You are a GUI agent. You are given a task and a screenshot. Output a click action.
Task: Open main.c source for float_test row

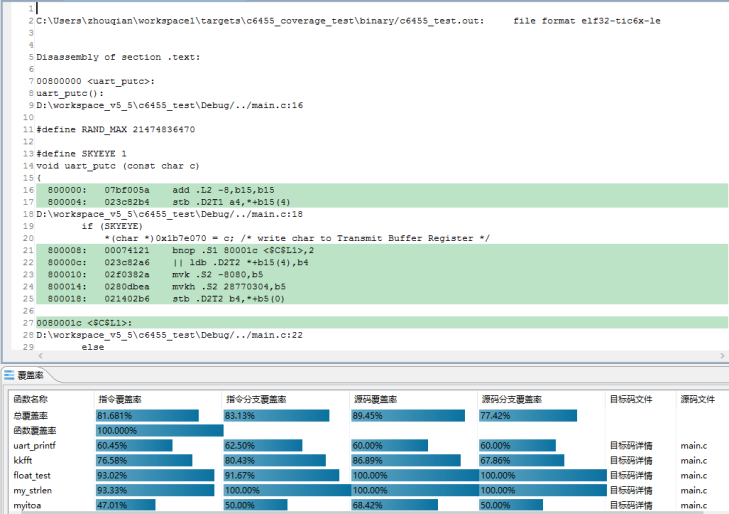click(694, 475)
